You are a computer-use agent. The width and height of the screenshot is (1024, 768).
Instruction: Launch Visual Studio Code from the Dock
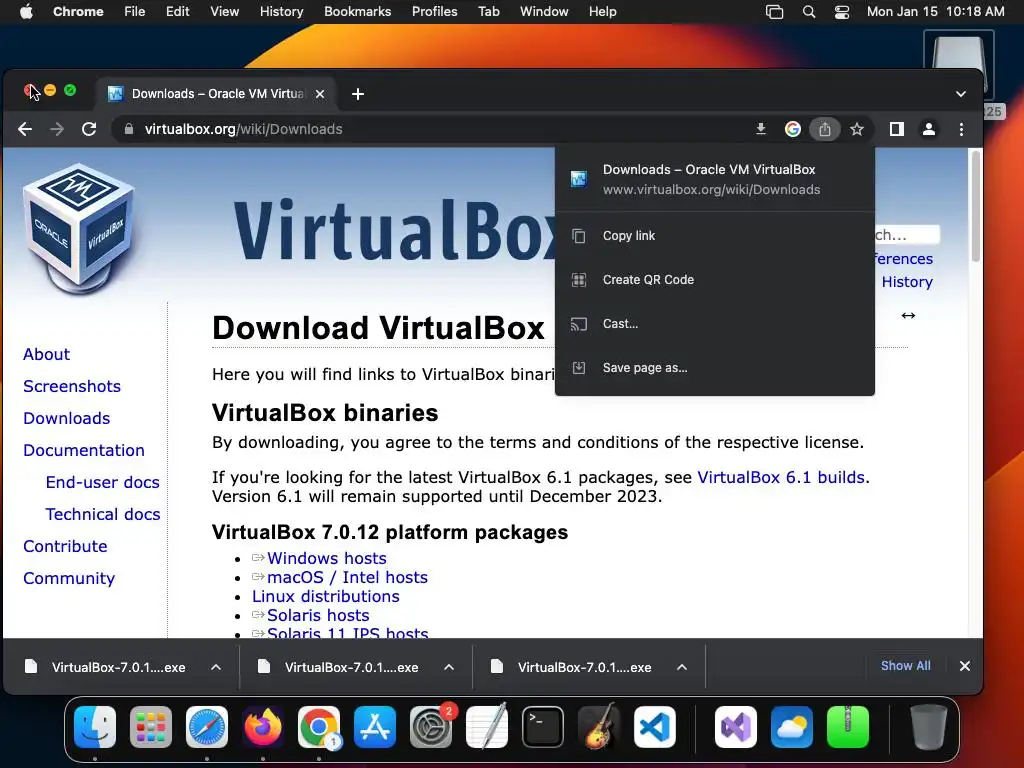click(654, 727)
